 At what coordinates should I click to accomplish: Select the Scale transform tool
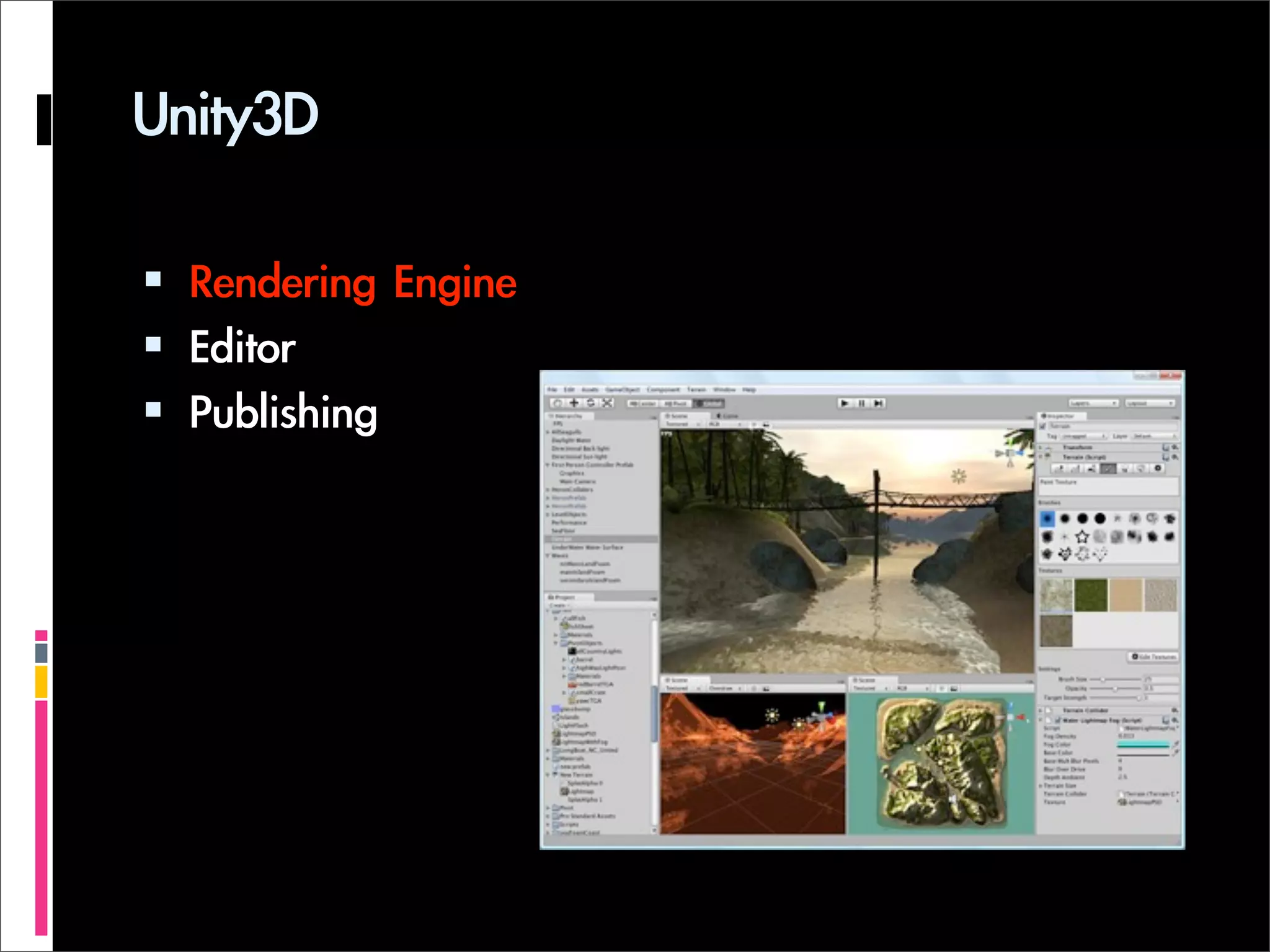coord(607,403)
